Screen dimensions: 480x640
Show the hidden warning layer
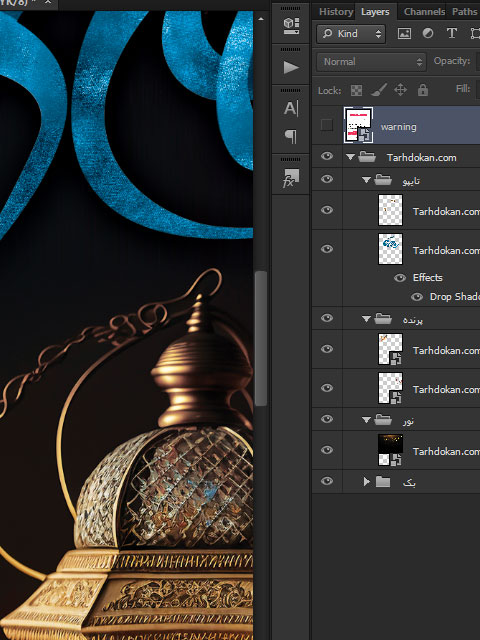[x=327, y=125]
